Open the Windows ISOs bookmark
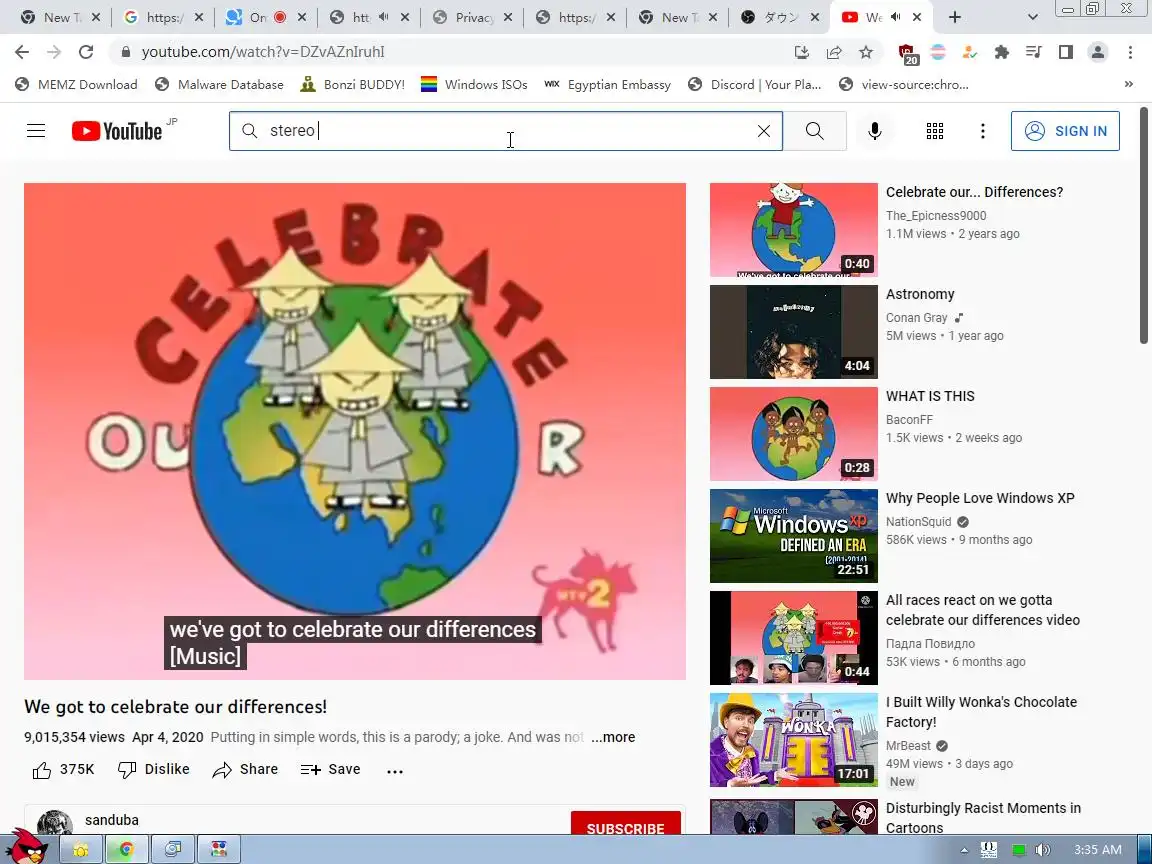The width and height of the screenshot is (1152, 864). pos(474,84)
